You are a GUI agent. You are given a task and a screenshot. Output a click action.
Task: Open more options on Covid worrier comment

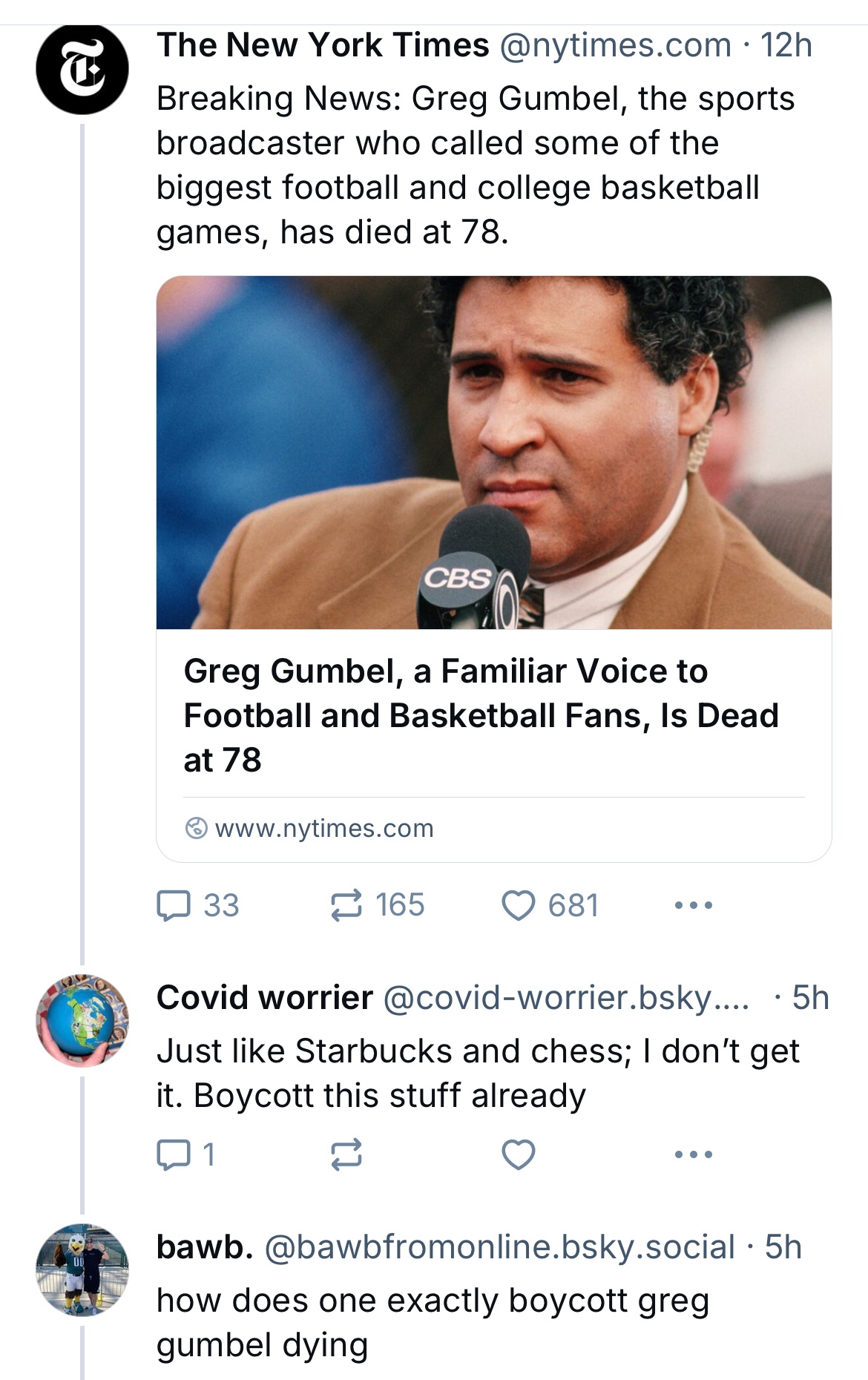(x=694, y=1154)
